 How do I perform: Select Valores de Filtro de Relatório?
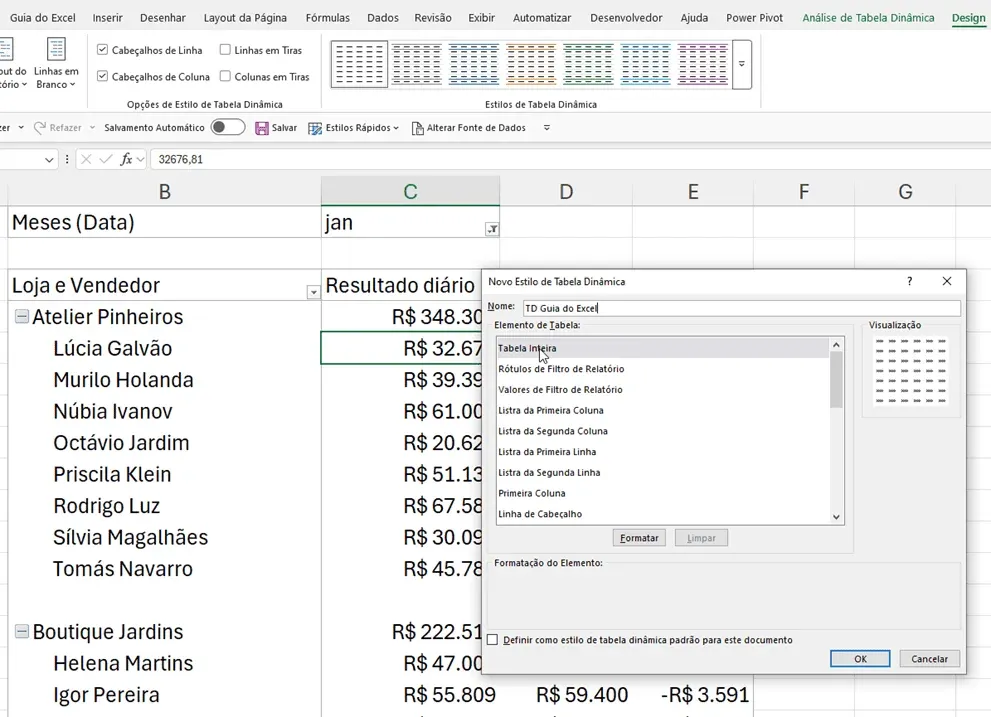[x=662, y=389]
